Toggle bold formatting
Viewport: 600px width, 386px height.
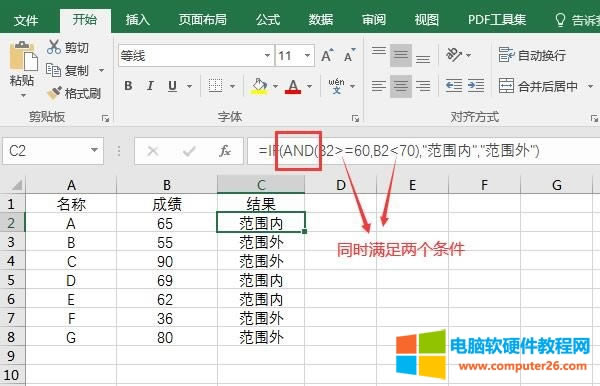click(129, 86)
